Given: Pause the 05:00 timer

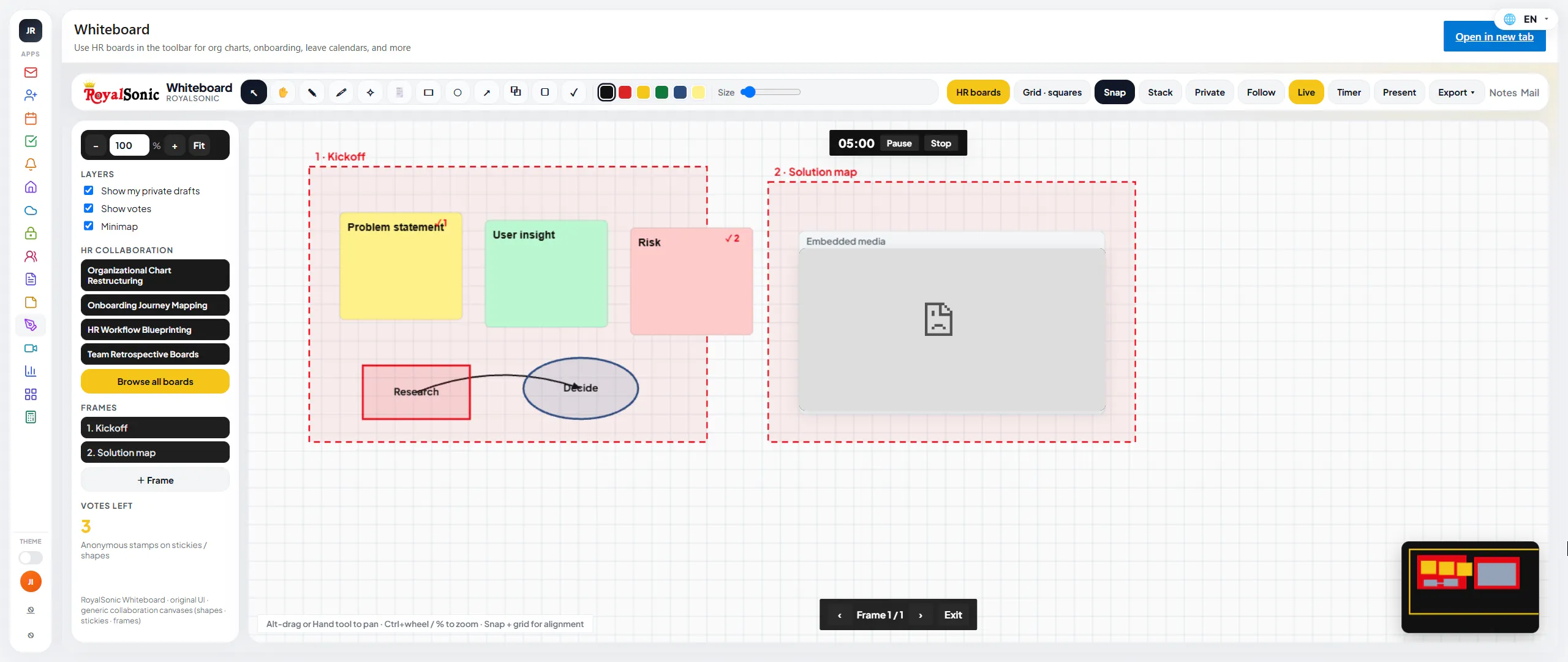Looking at the screenshot, I should pyautogui.click(x=899, y=143).
